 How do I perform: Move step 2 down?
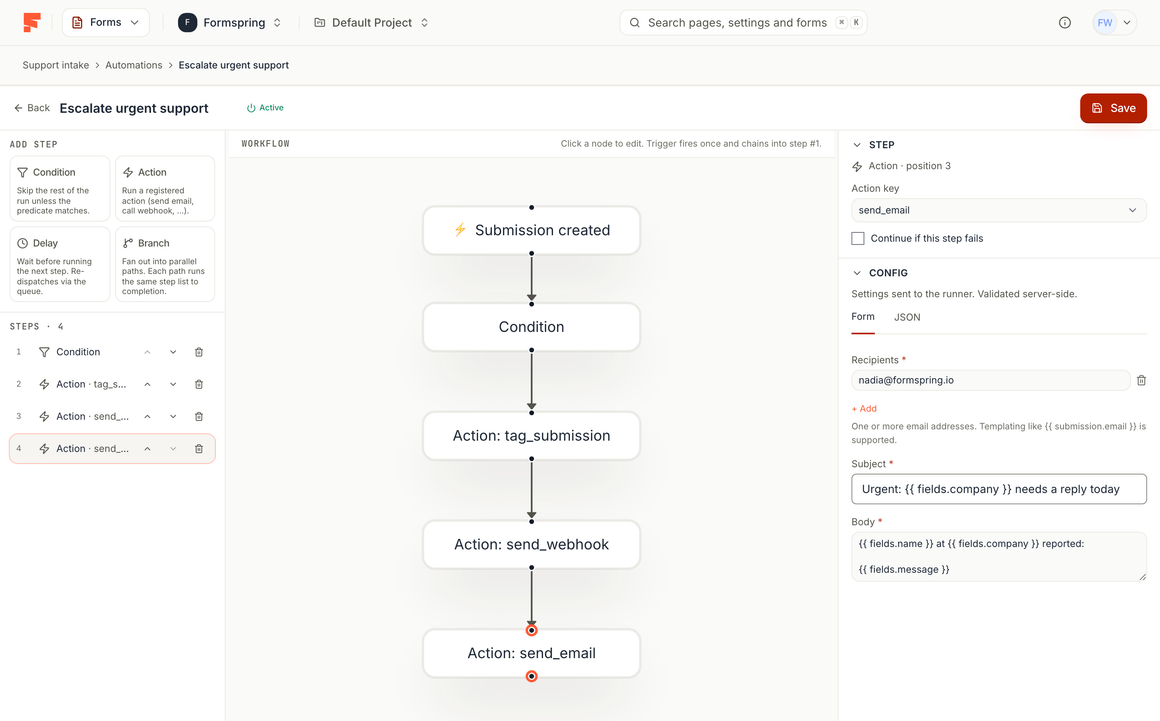pos(173,385)
